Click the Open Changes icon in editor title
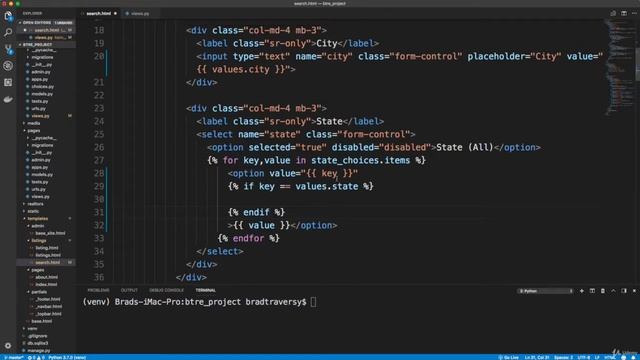The image size is (640, 360). tap(613, 13)
